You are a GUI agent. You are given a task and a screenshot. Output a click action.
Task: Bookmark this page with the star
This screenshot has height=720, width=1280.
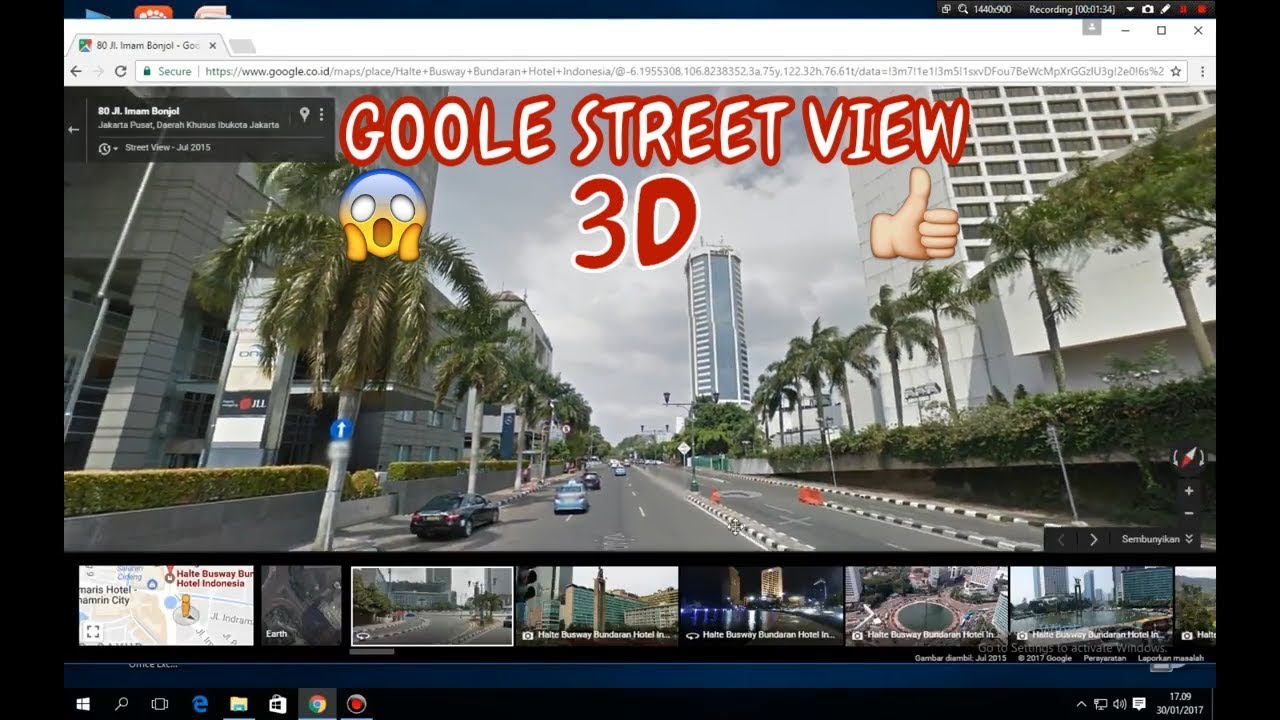pos(1176,71)
